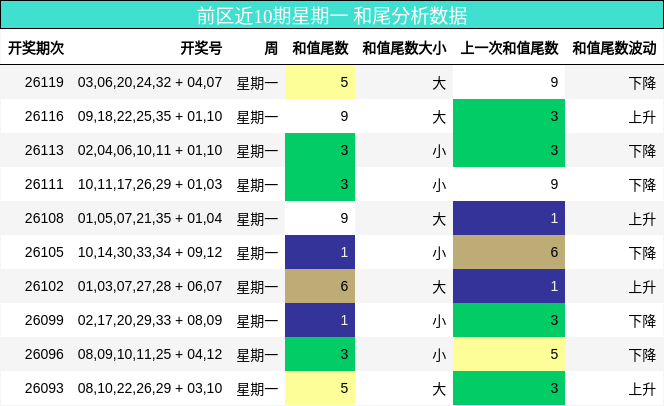Screen dimensions: 664x406
Task: Select numbers 02,17,20,29,33 + 08,09
Action: click(x=150, y=320)
